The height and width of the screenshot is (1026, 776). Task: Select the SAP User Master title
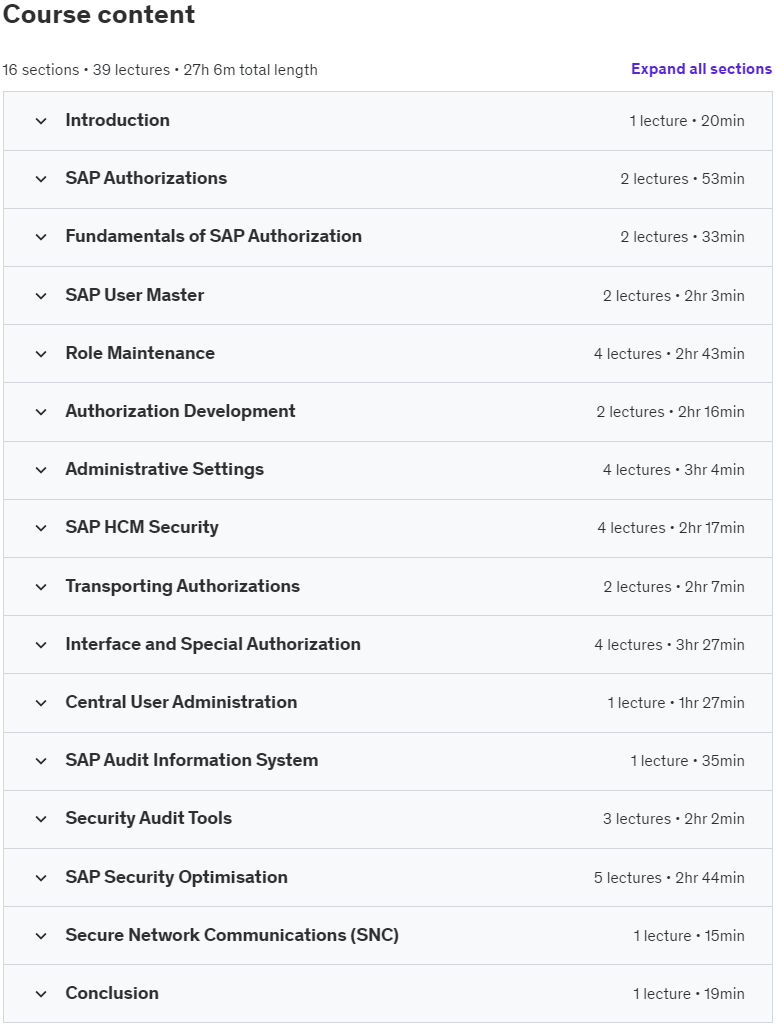tap(135, 295)
